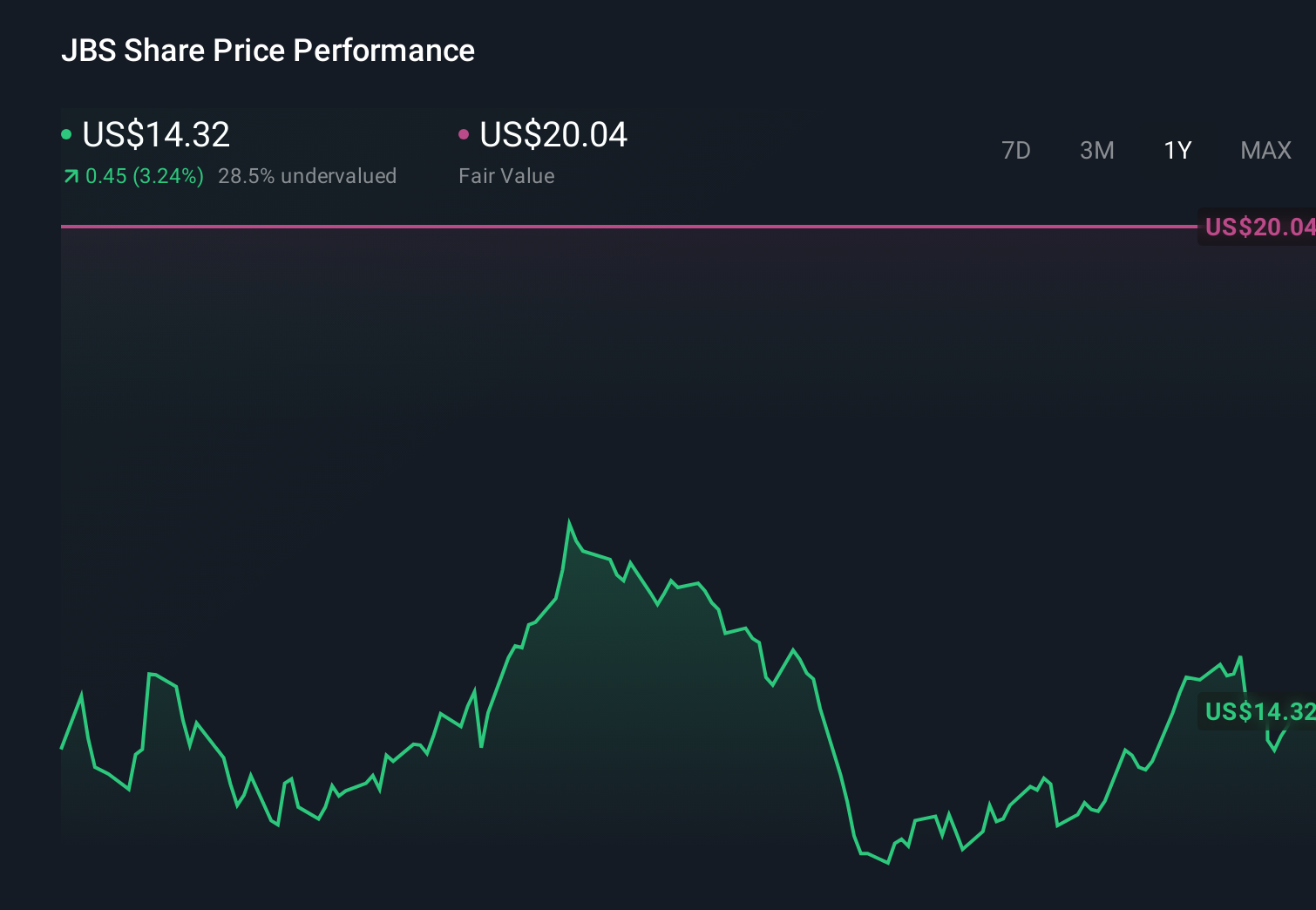Viewport: 1316px width, 910px height.
Task: Open the MAX time range view
Action: 1265,150
